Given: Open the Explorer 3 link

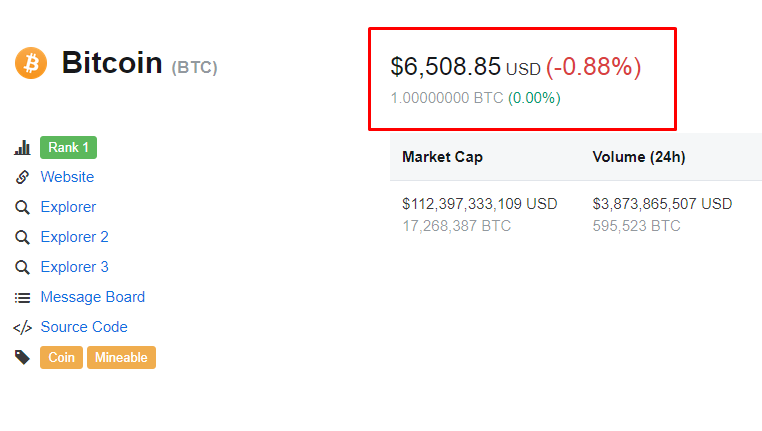Looking at the screenshot, I should click(x=74, y=267).
